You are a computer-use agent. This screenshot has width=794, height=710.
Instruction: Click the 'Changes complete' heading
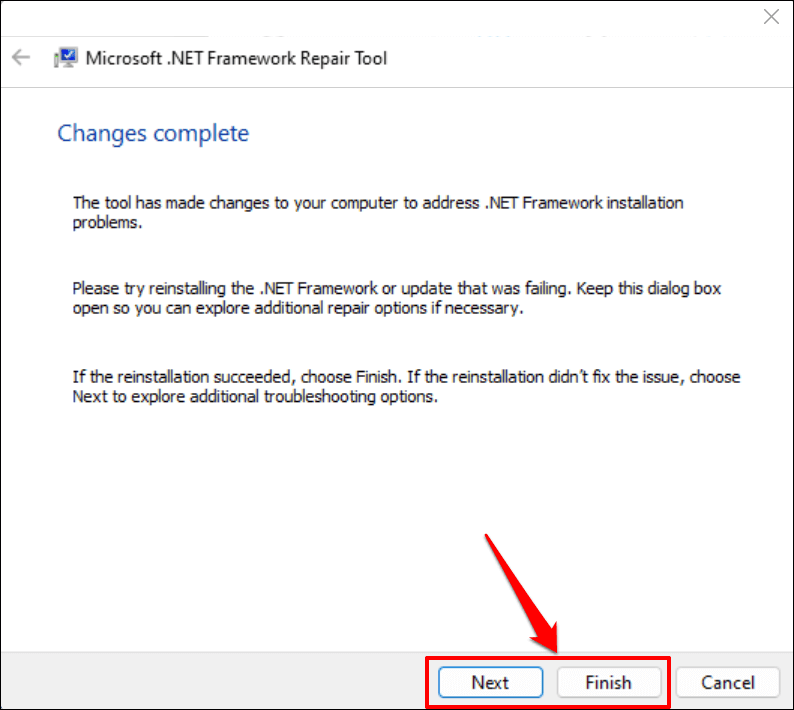click(153, 133)
